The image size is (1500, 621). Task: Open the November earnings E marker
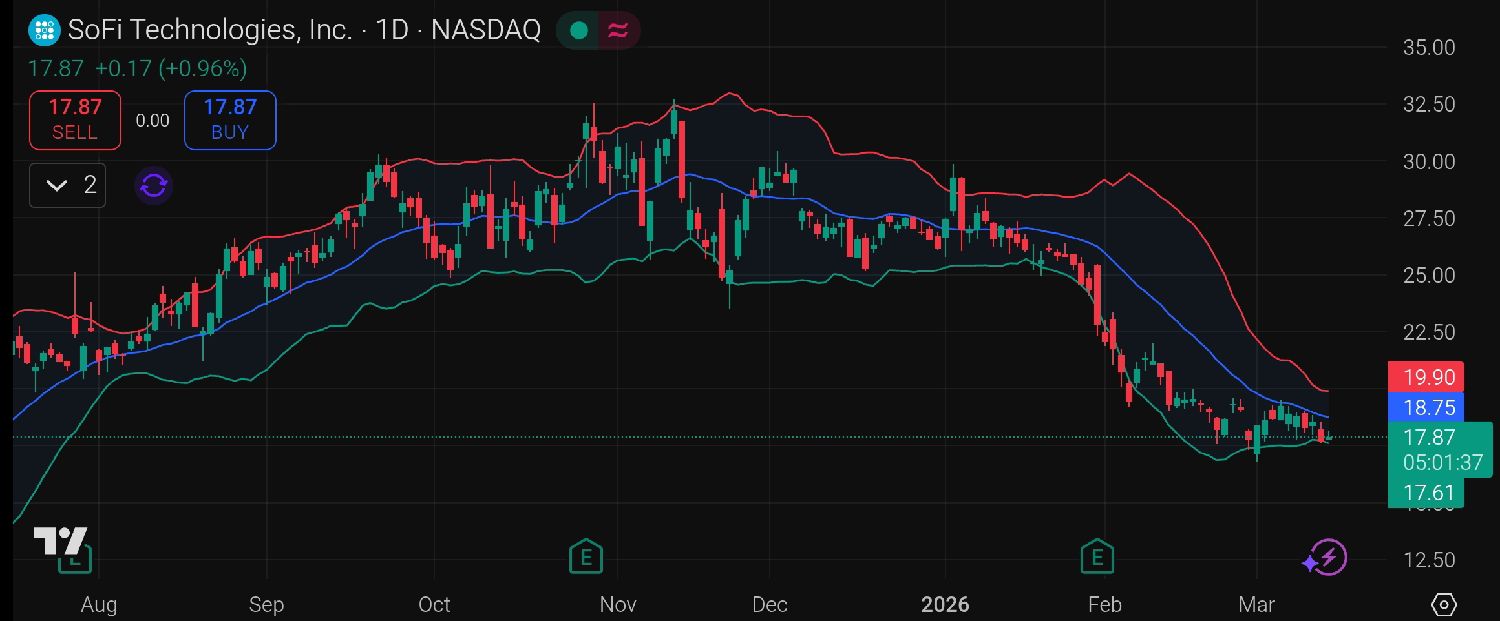click(x=585, y=556)
